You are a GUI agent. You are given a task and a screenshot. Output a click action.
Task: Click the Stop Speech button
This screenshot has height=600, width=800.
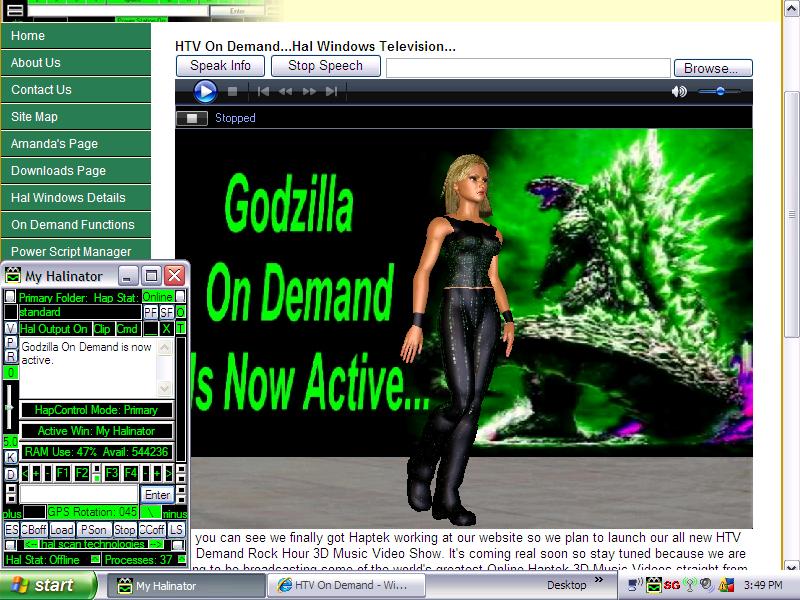326,66
